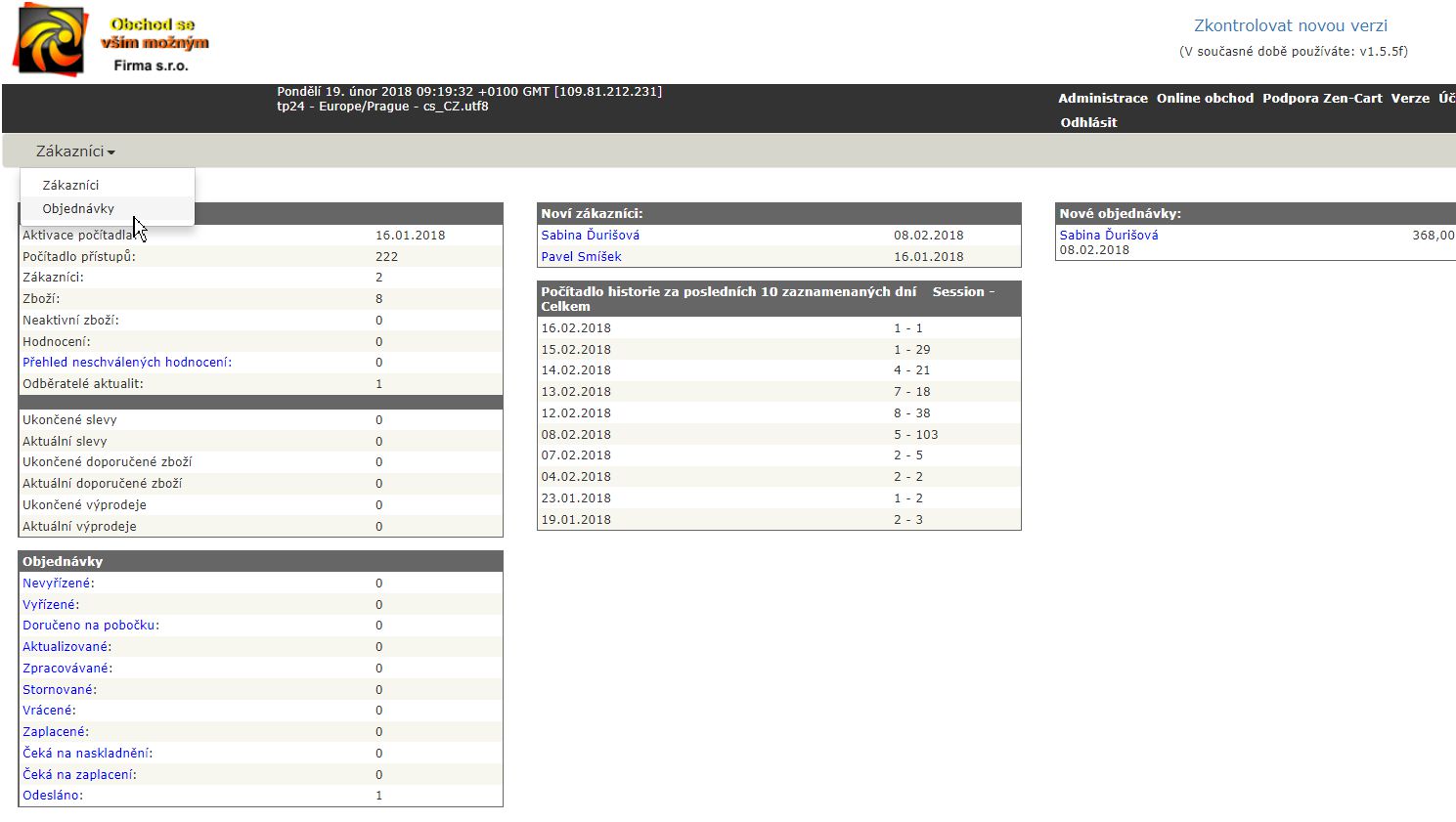Expand the Zákazníci dropdown menu
This screenshot has height=822, width=1456.
click(x=75, y=151)
